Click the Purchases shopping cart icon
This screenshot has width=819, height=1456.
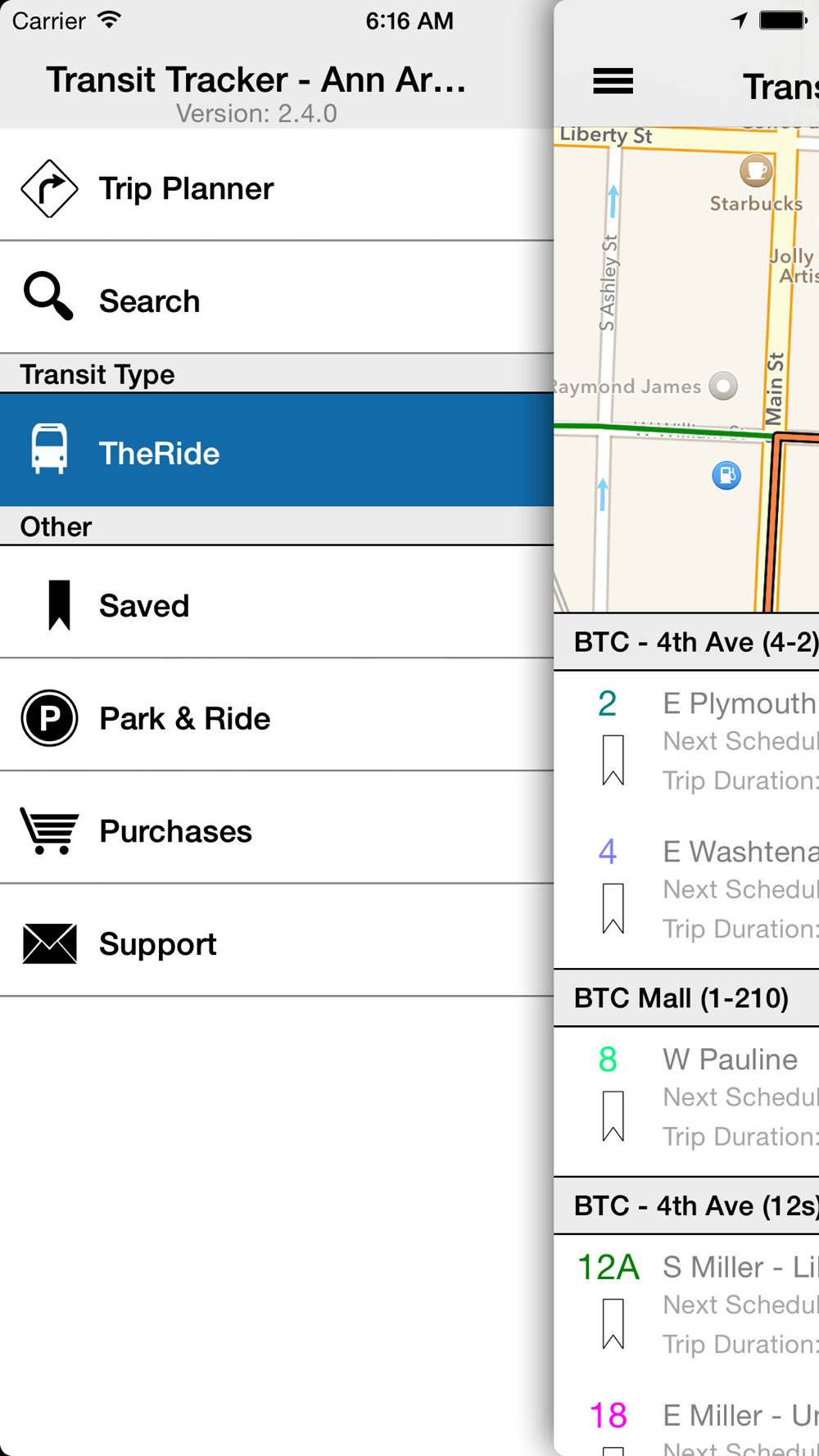[x=49, y=830]
